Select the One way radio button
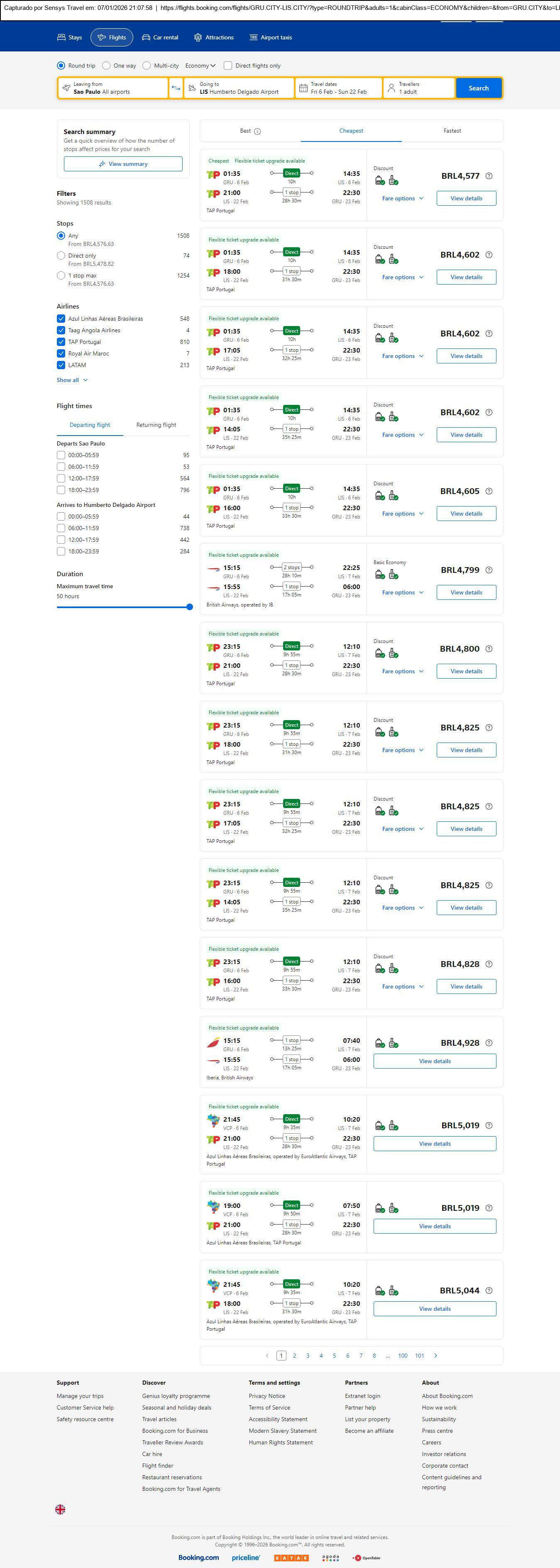Screen dimensions: 560x1568 [x=107, y=66]
